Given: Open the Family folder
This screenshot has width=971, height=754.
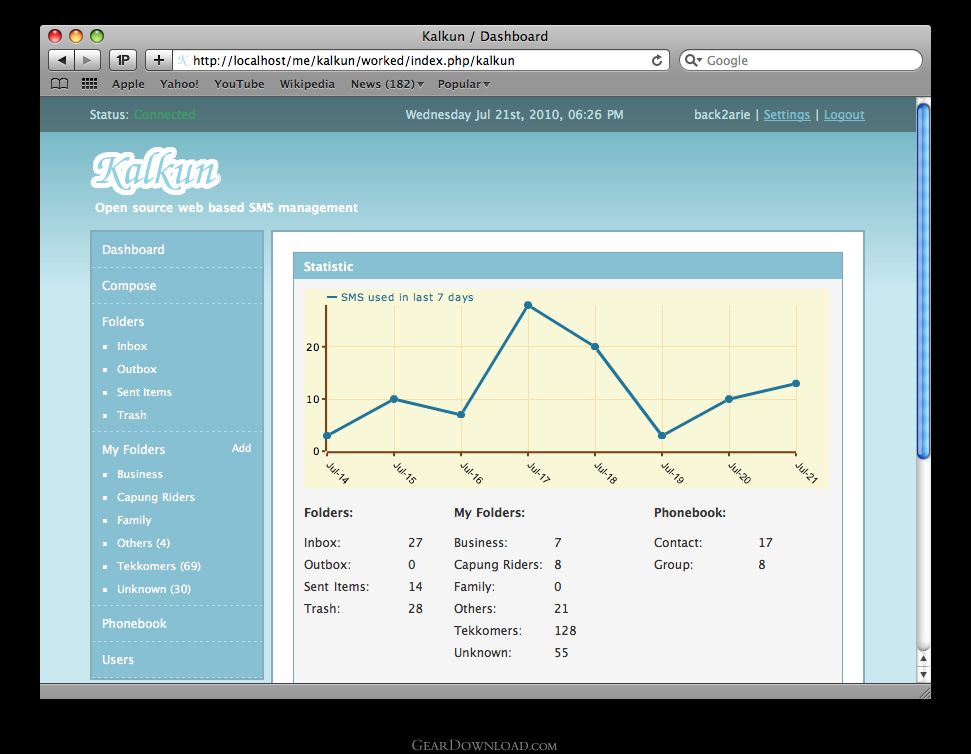Looking at the screenshot, I should coord(134,520).
